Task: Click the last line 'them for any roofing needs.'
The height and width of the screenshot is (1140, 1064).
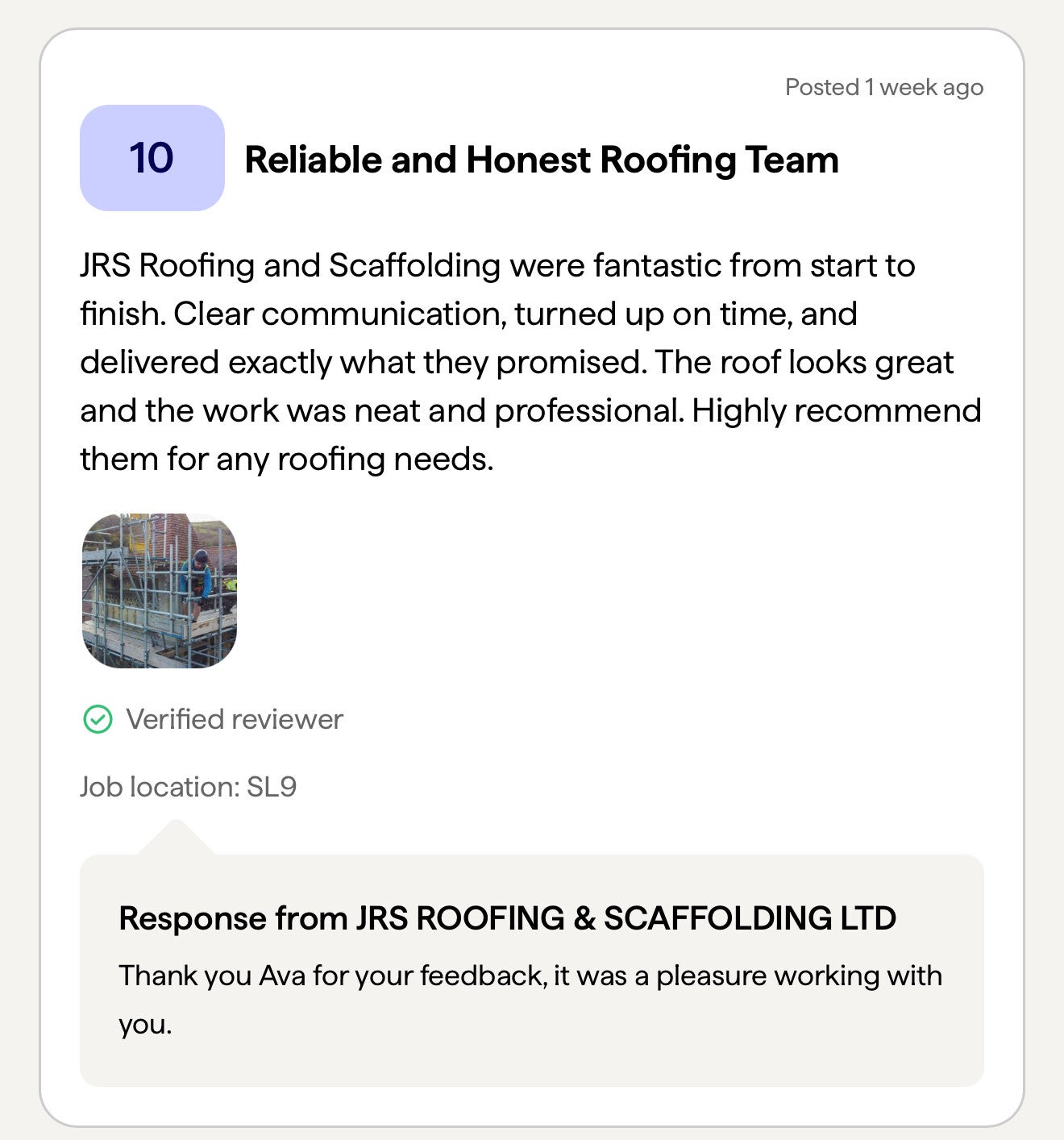Action: coord(286,459)
